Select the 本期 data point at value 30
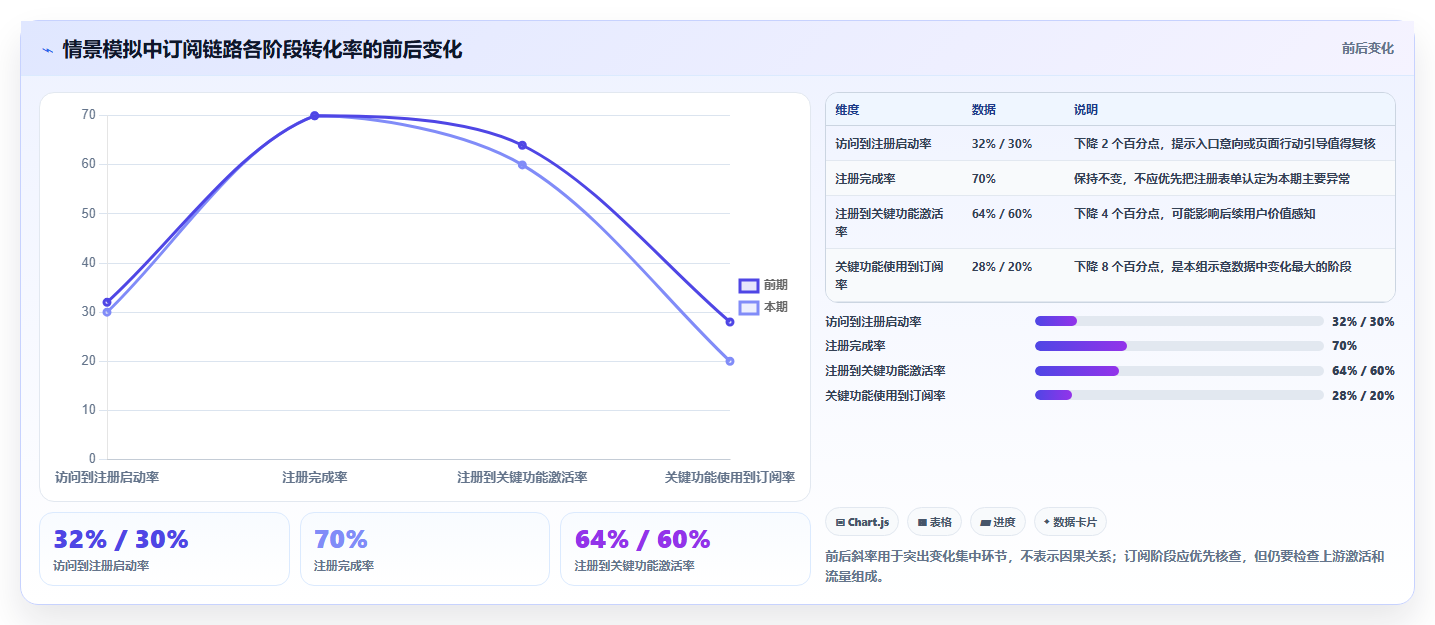The width and height of the screenshot is (1435, 625). 107,312
